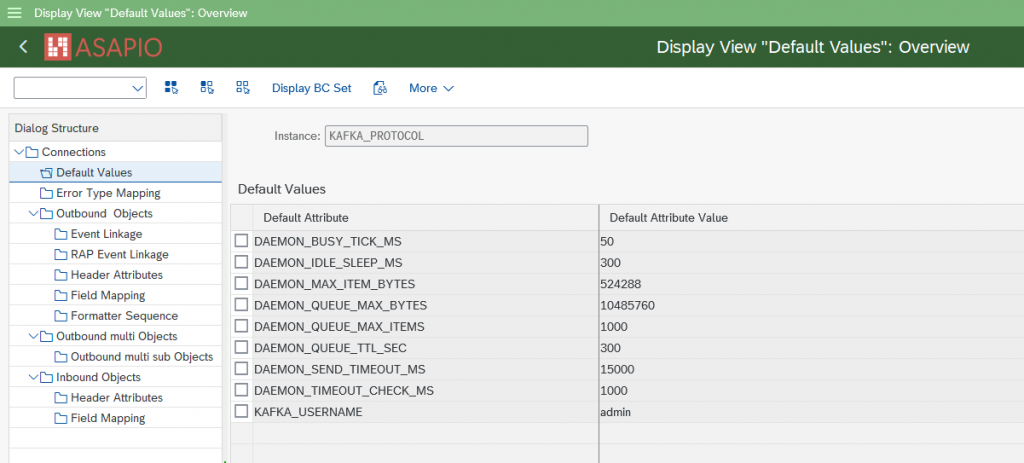Open the command field dropdown
Image resolution: width=1024 pixels, height=463 pixels.
point(138,89)
